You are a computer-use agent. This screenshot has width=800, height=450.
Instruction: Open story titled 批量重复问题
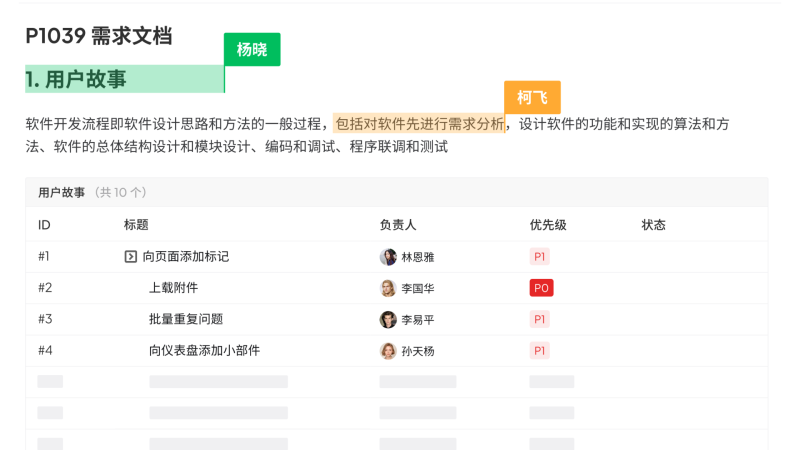coord(186,319)
